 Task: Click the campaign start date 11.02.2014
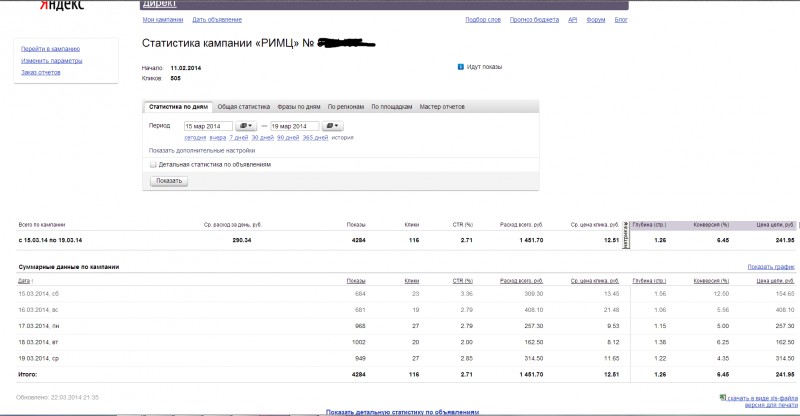click(x=186, y=68)
